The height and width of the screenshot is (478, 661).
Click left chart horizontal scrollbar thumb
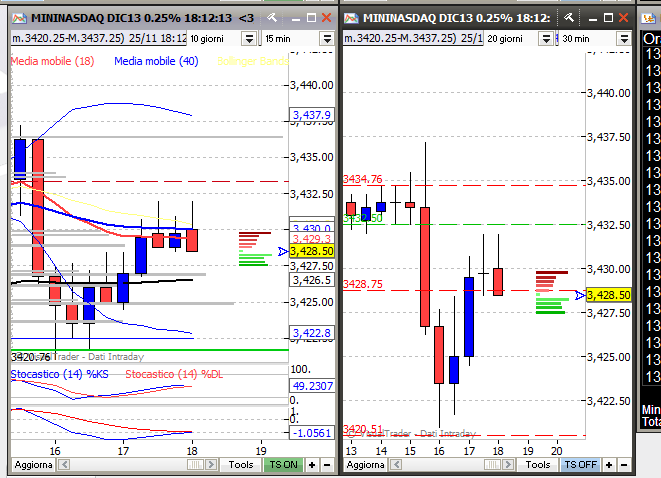195,465
